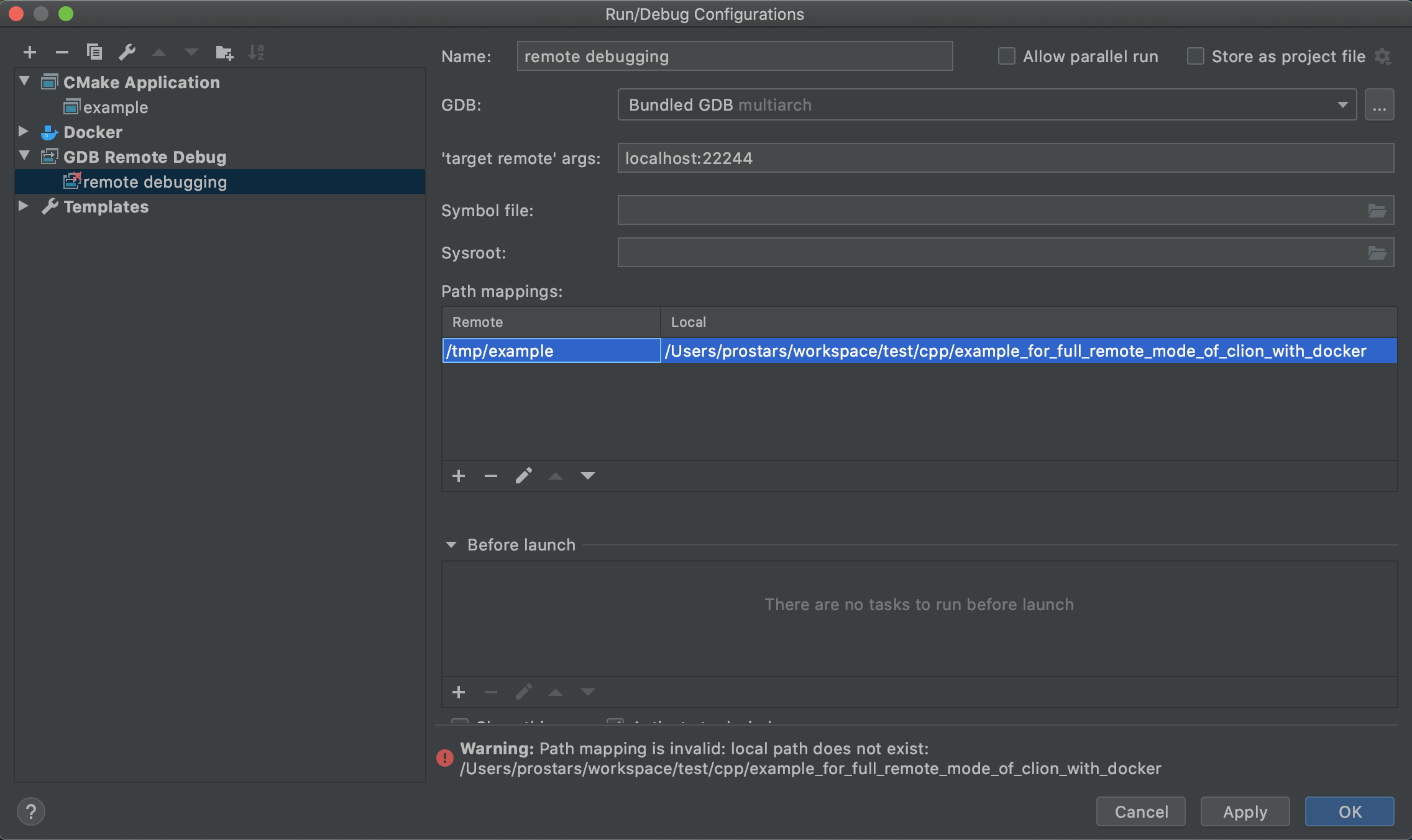Browse for Sysroot folder icon
This screenshot has height=840, width=1412.
(1377, 253)
